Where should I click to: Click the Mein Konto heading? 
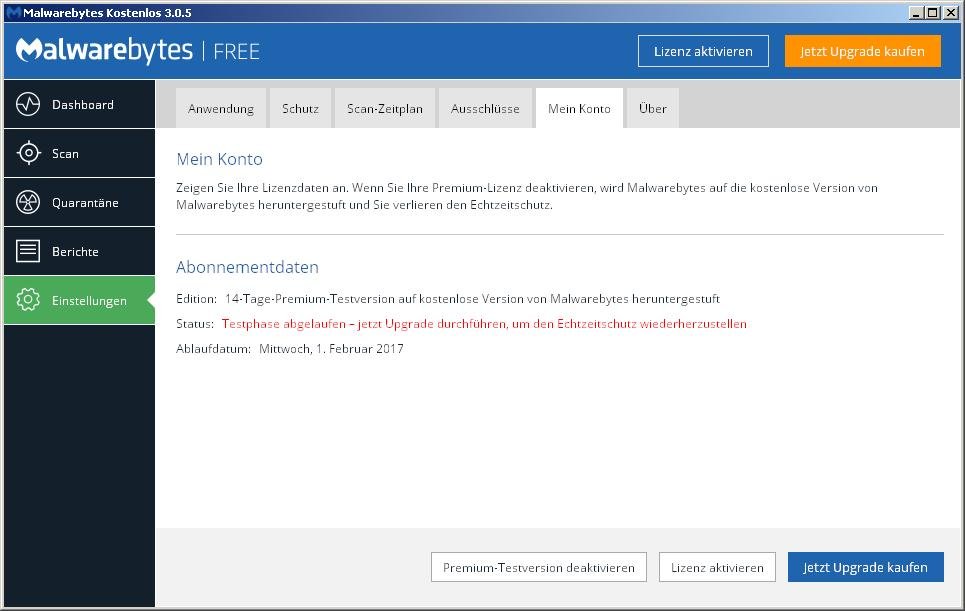click(219, 159)
